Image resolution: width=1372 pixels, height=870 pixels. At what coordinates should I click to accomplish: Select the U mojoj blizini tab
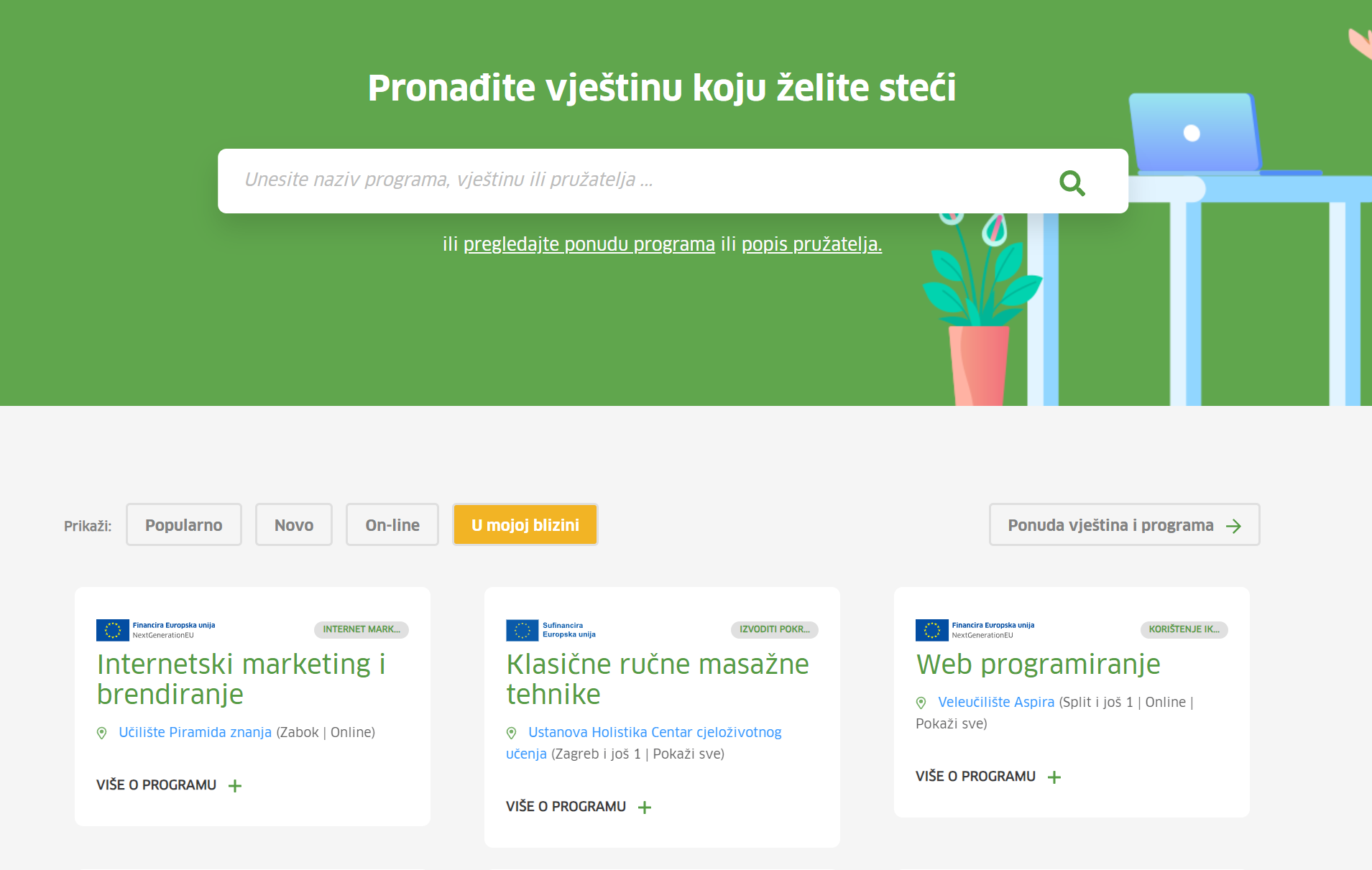tap(525, 525)
